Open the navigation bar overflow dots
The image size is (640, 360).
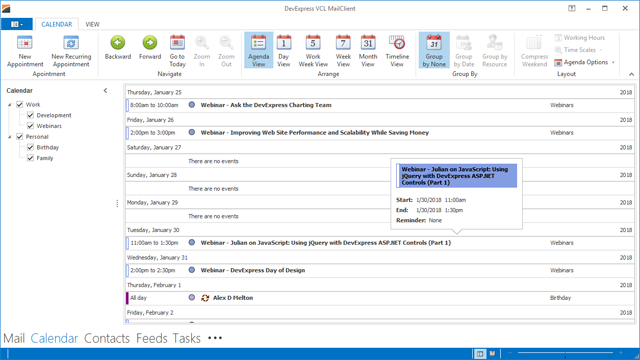point(215,338)
